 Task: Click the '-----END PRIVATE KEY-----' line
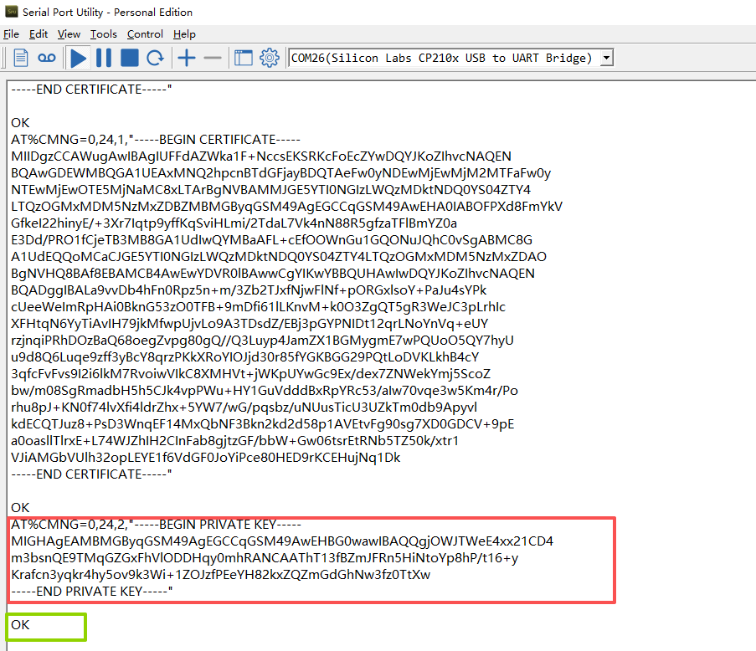[92, 591]
